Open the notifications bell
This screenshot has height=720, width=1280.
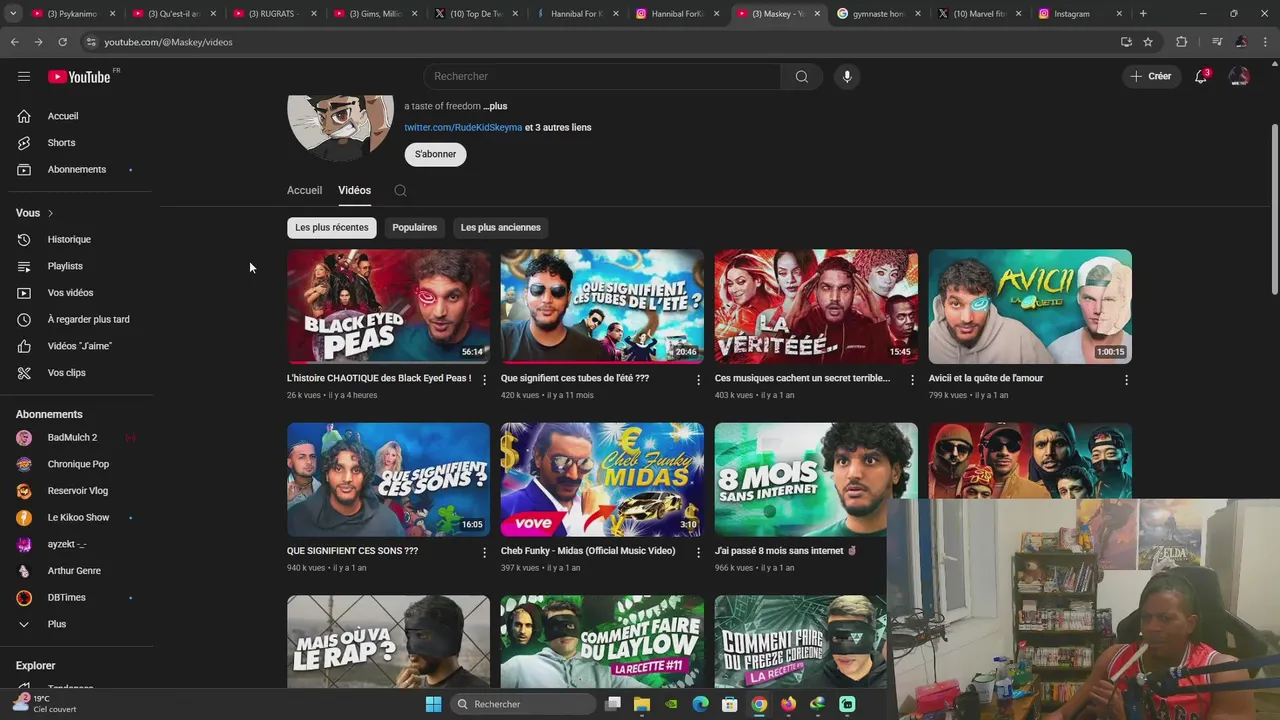pos(1201,76)
